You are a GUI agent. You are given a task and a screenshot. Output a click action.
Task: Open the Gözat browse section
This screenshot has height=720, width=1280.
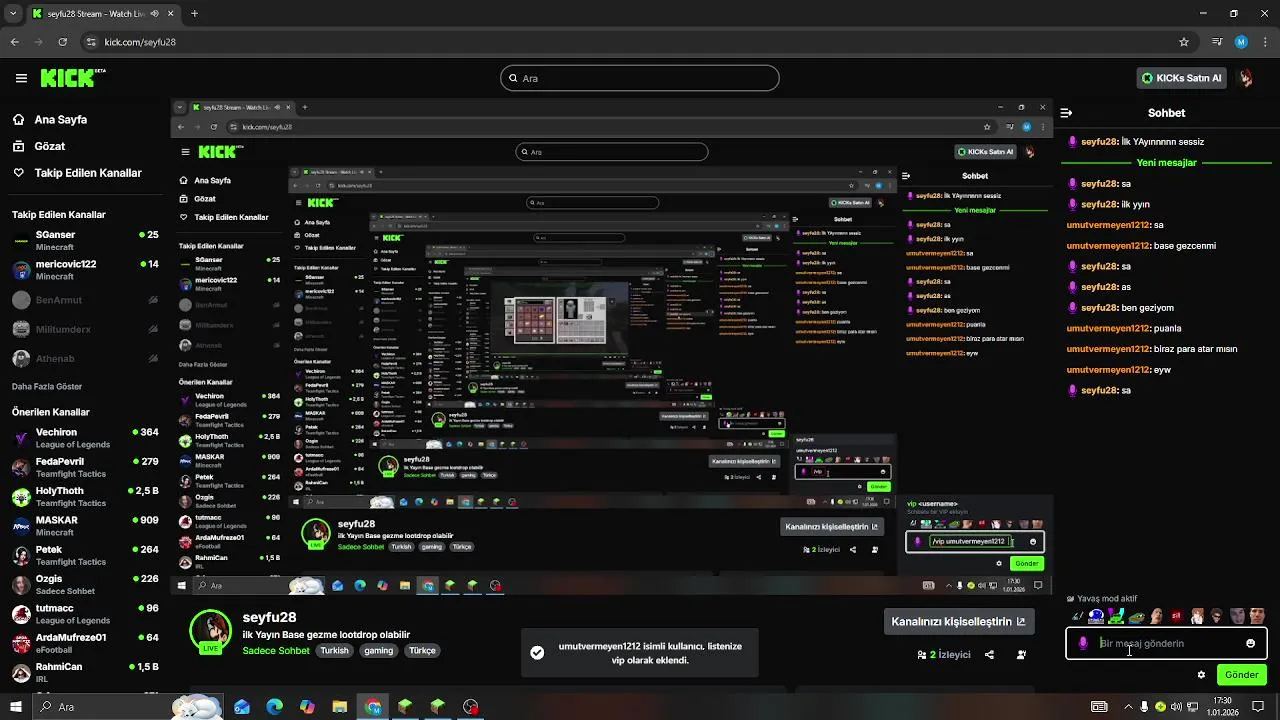pyautogui.click(x=38, y=146)
